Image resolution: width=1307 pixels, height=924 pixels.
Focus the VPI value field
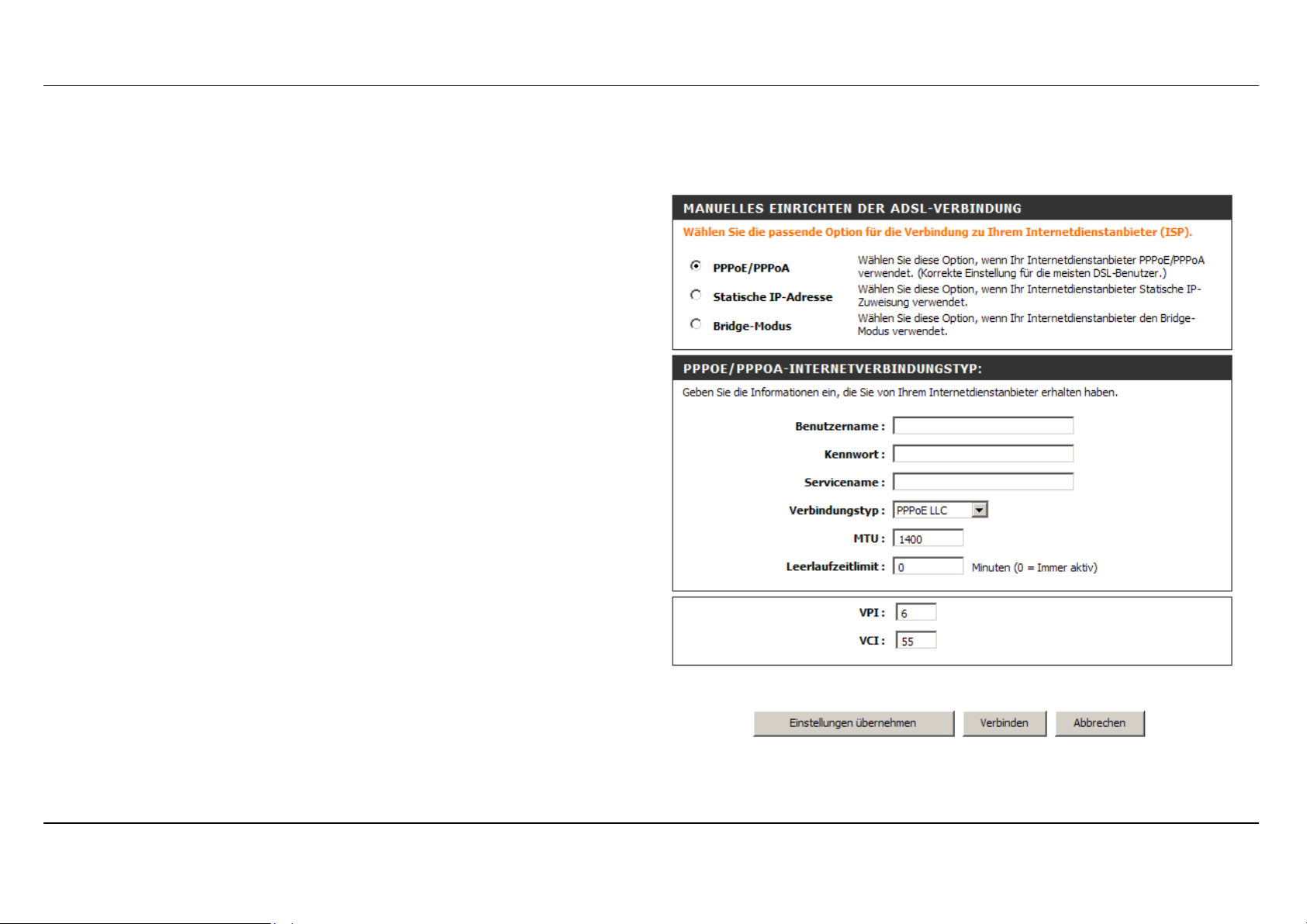[x=916, y=612]
